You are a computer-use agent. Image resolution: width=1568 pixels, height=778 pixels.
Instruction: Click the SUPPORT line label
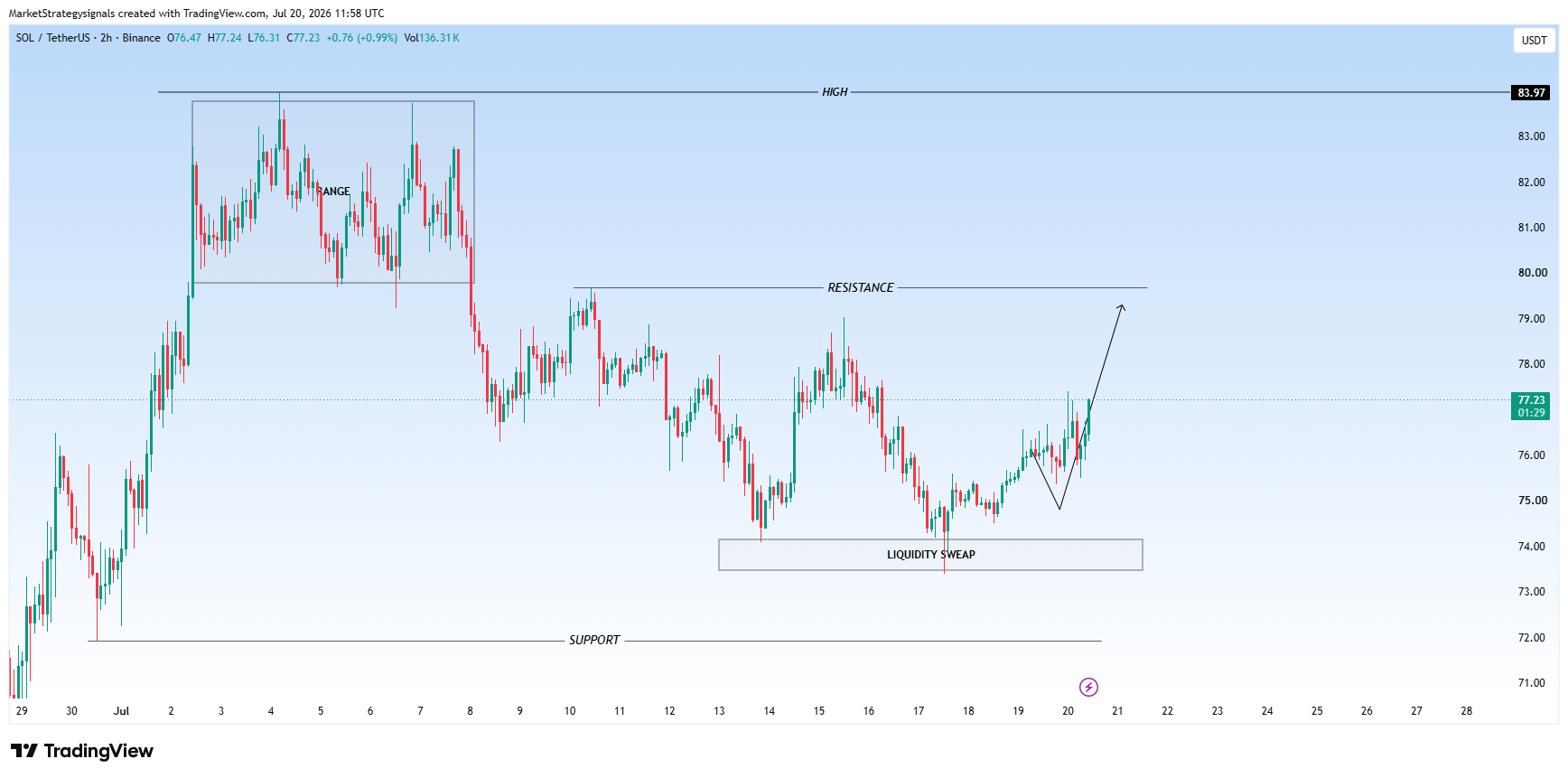coord(594,640)
